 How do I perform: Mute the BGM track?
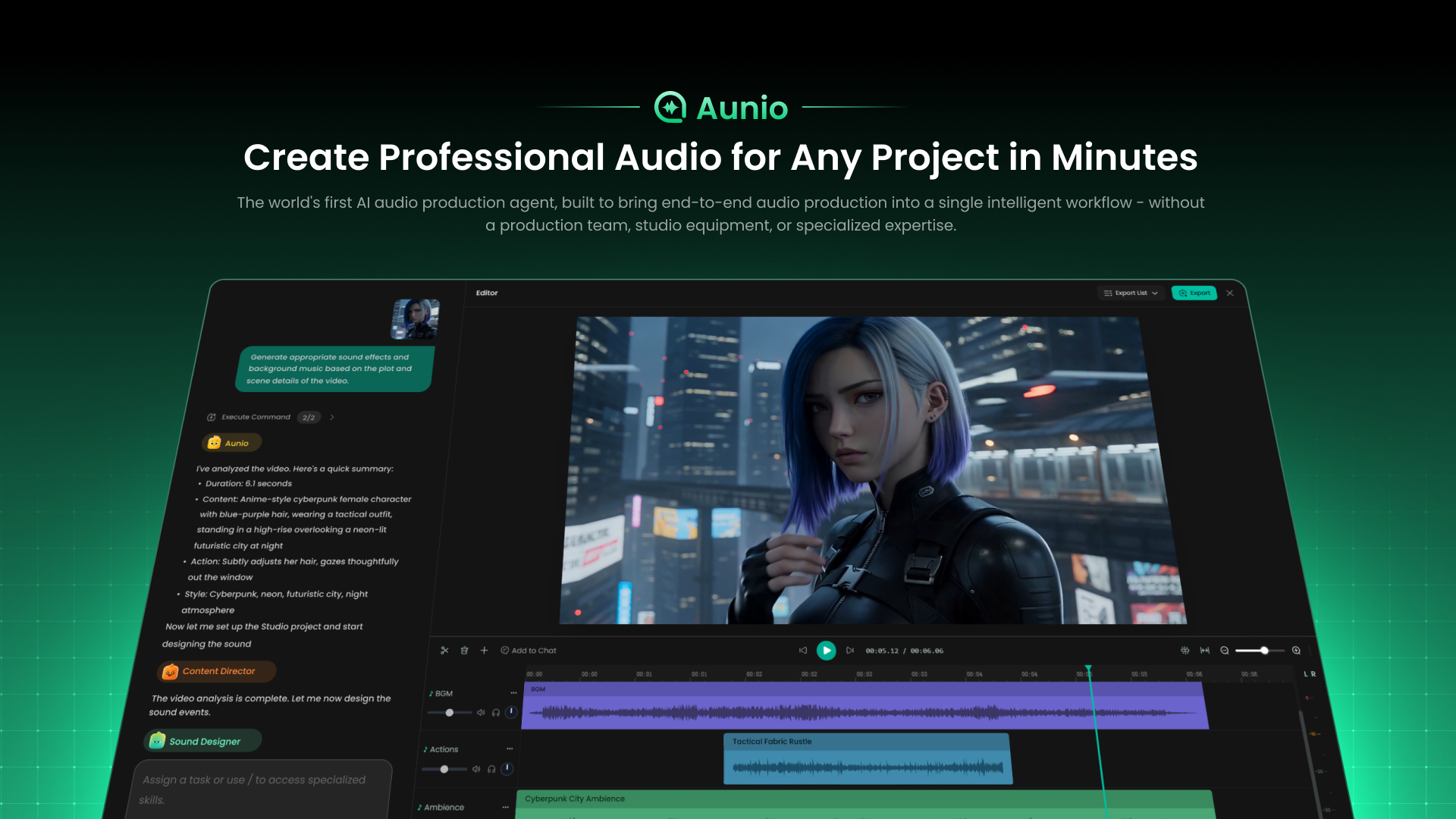coord(481,713)
